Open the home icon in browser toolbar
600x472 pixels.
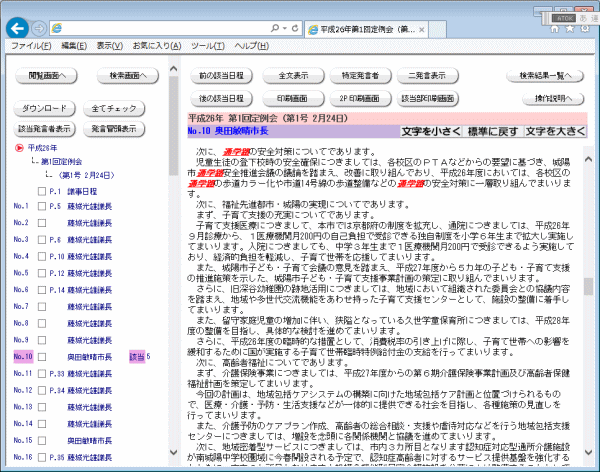[x=554, y=29]
